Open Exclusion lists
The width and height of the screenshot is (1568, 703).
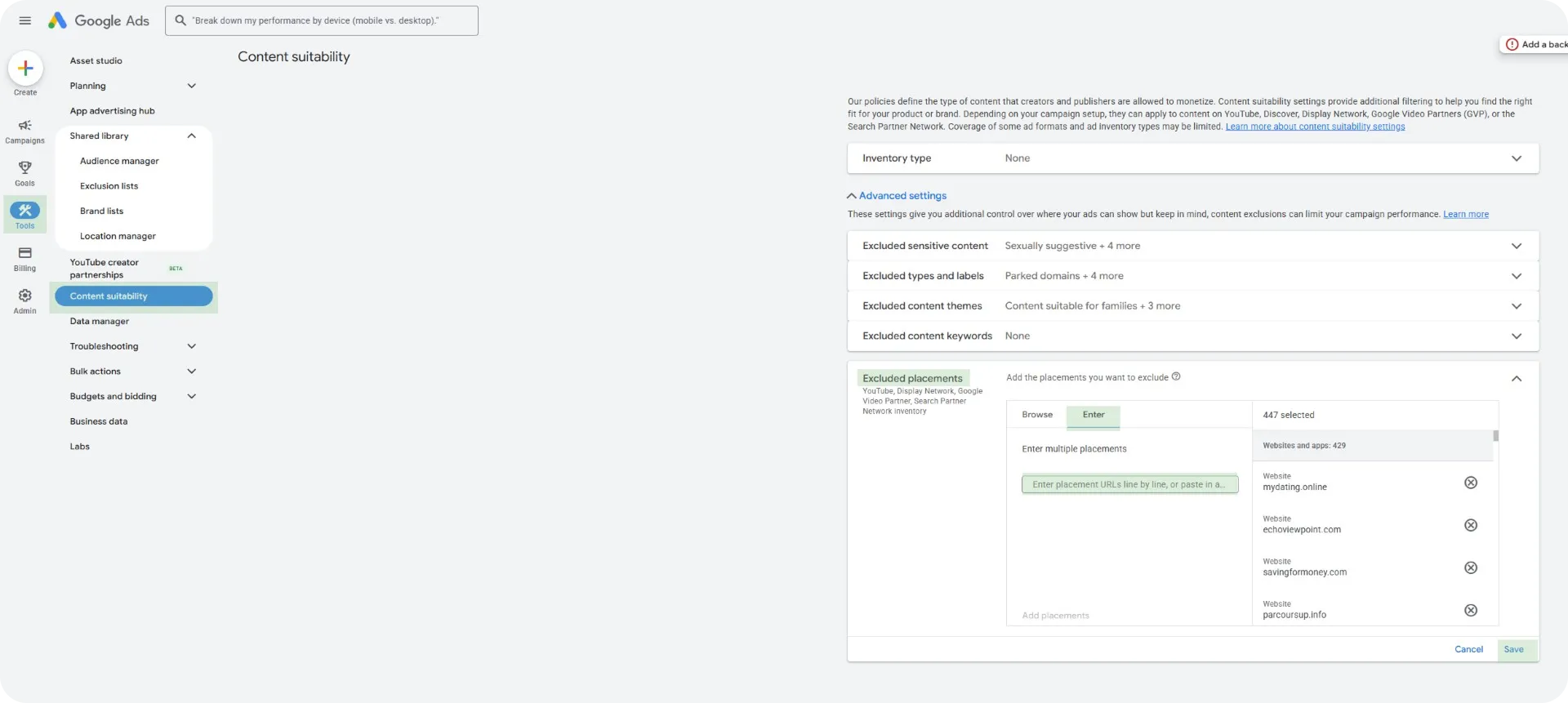pyautogui.click(x=109, y=186)
